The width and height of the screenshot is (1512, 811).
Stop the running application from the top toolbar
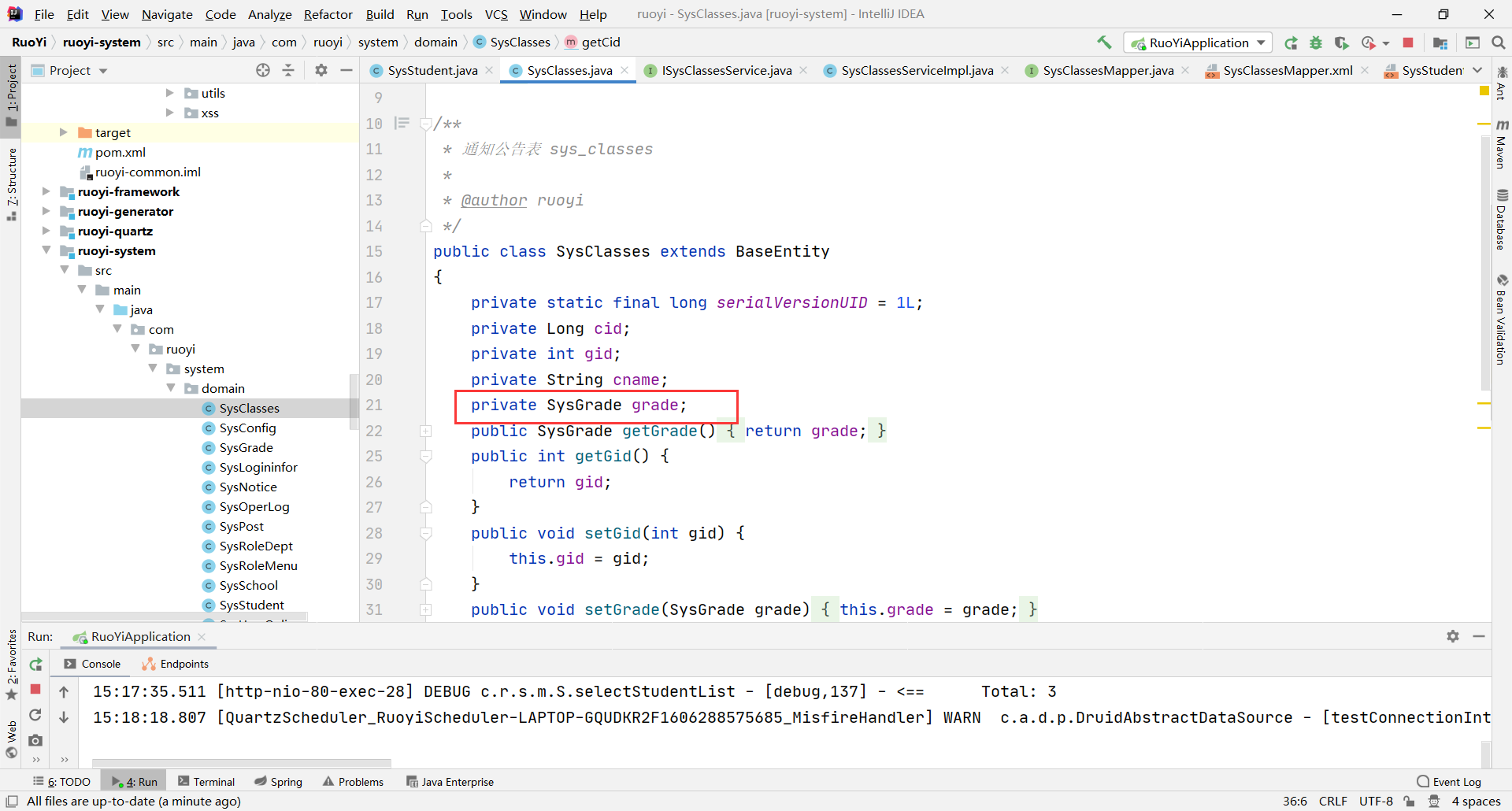click(x=1408, y=43)
